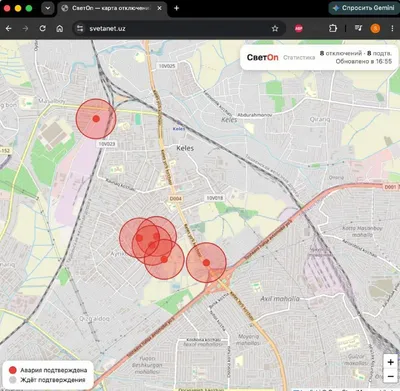Open the media controls icon
Image resolution: width=400 pixels, height=391 pixels.
pyautogui.click(x=358, y=29)
